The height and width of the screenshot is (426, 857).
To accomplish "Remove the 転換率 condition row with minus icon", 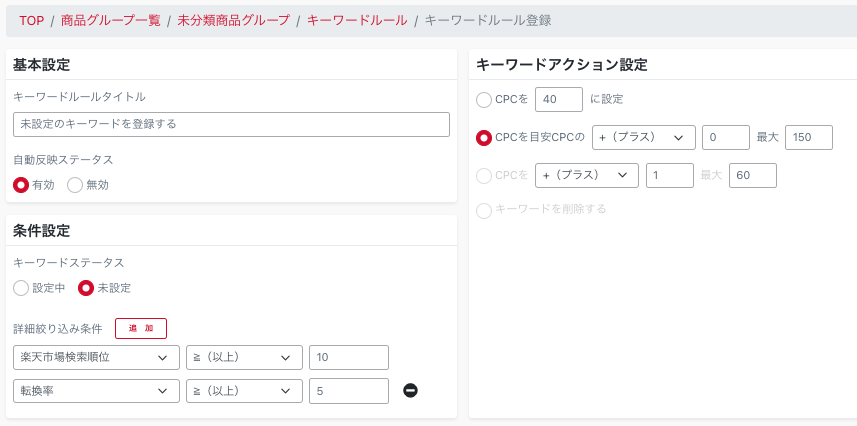I will click(410, 390).
